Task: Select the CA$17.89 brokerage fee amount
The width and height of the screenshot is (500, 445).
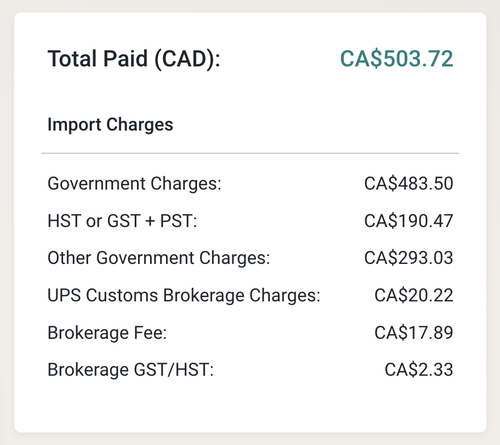Action: (x=414, y=333)
